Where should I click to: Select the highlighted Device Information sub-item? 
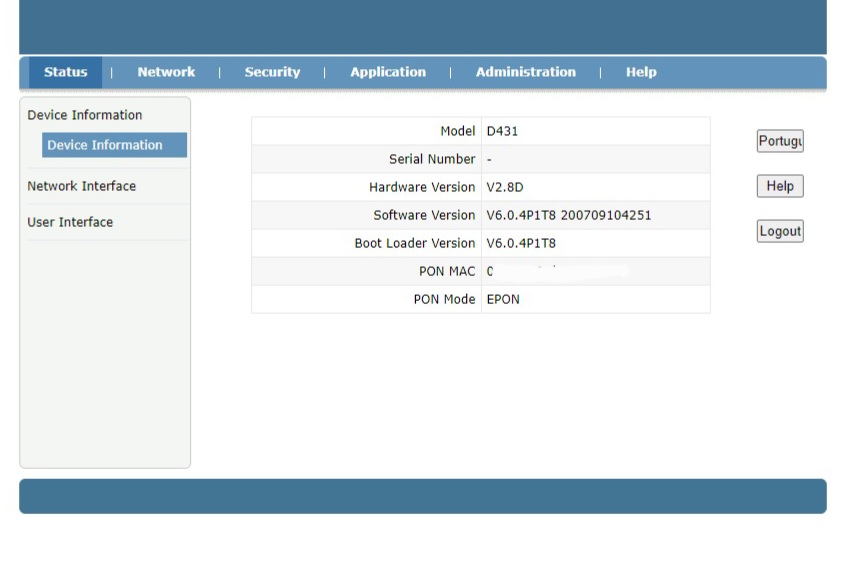[x=105, y=145]
